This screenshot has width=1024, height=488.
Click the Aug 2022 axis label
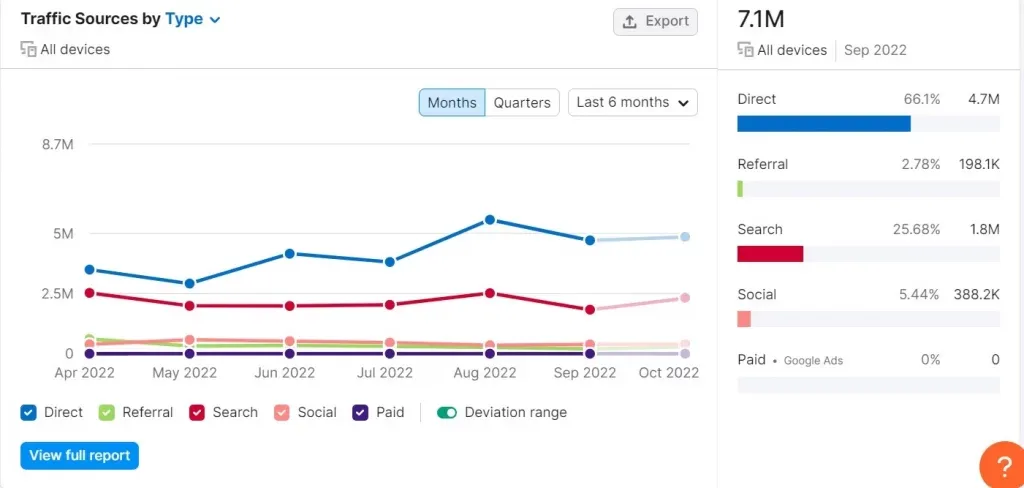[x=487, y=373]
